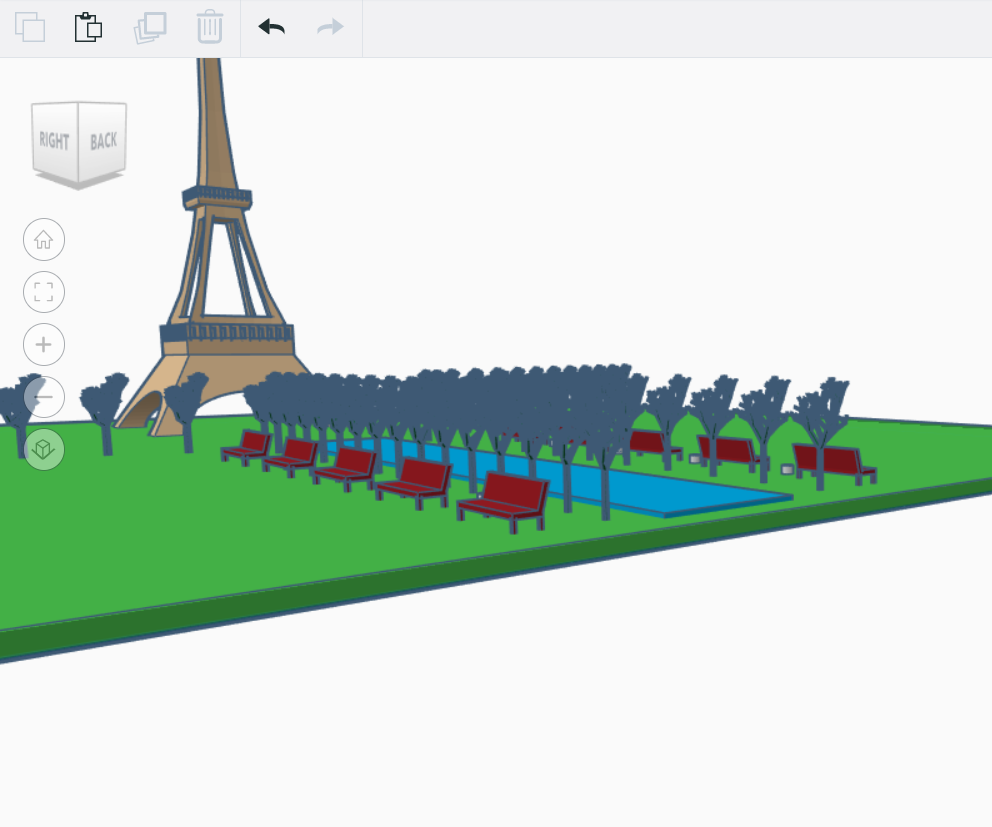The width and height of the screenshot is (992, 827).
Task: Click the Fit all in view icon
Action: point(43,292)
